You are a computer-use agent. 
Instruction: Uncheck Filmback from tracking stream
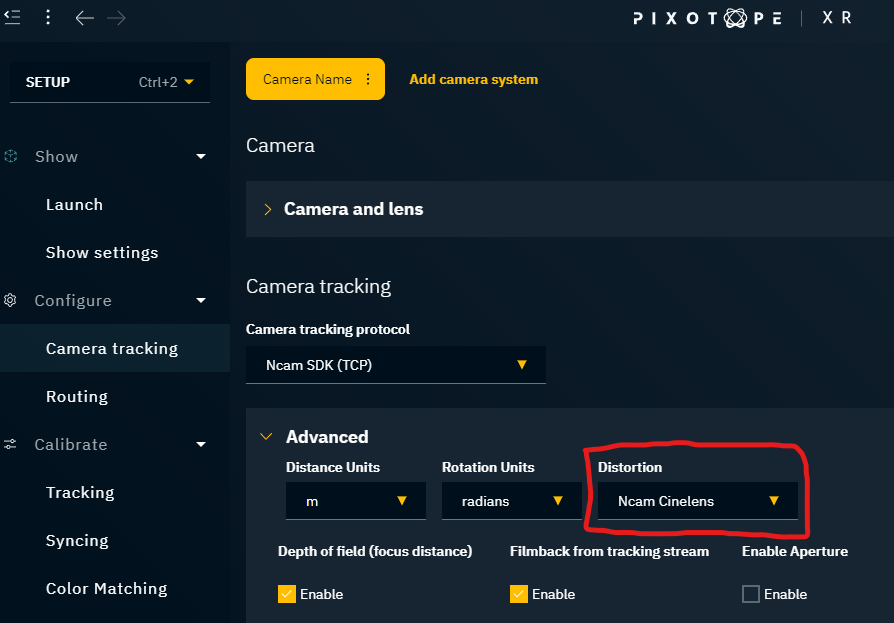tap(519, 594)
